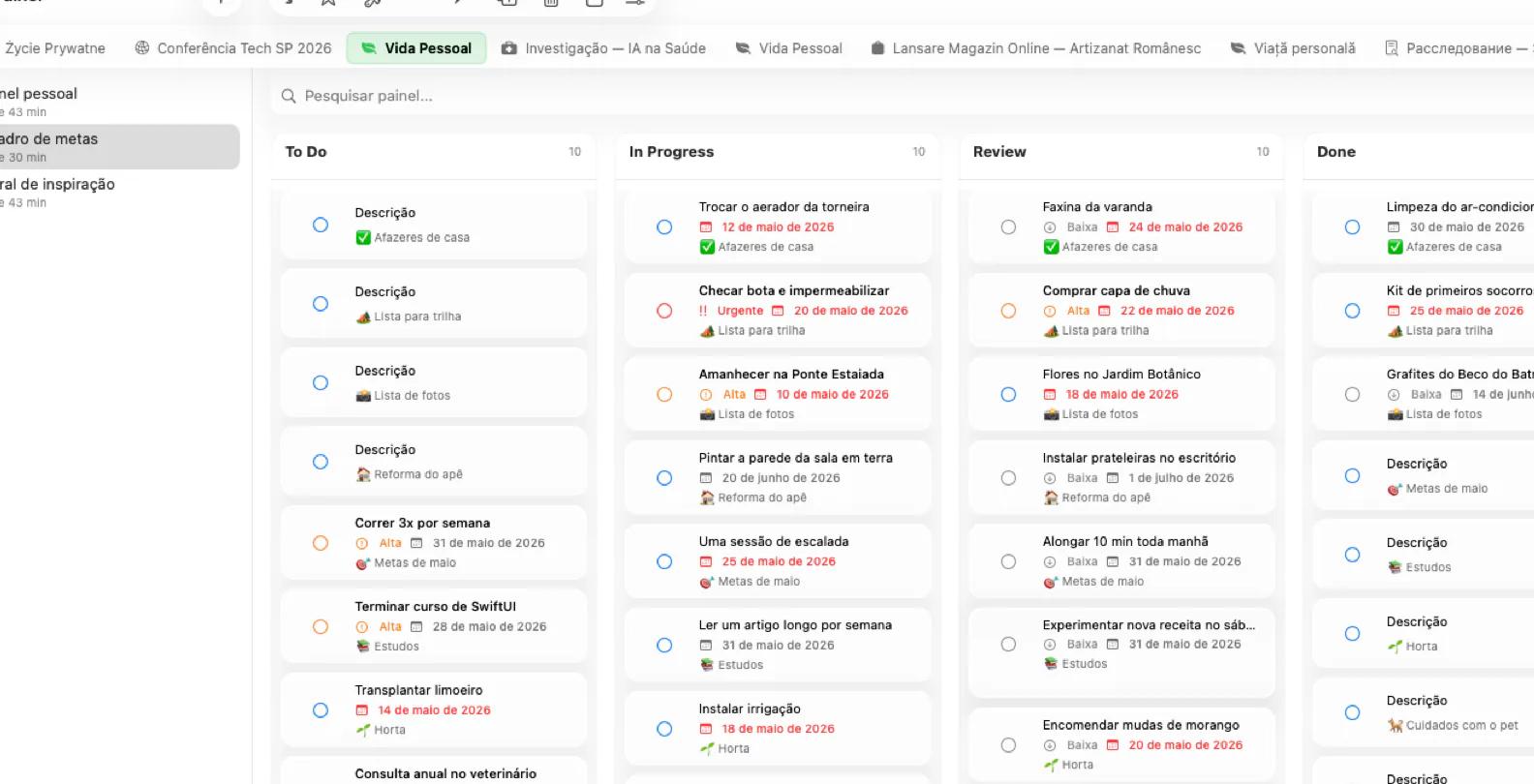Check off Encomendar mudas de morango
The image size is (1534, 784).
pyautogui.click(x=1008, y=745)
